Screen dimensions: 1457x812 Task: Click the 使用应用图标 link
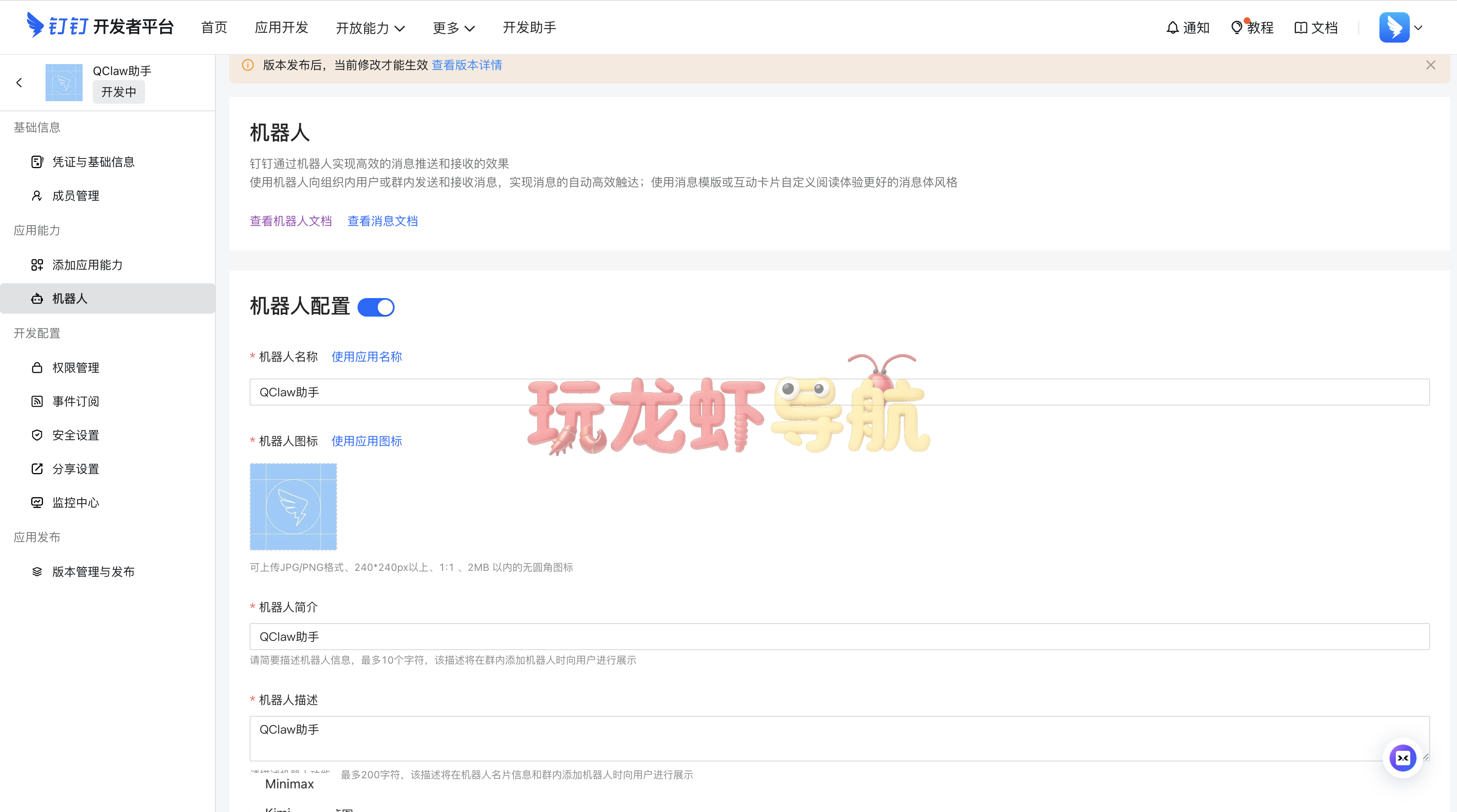pos(366,441)
